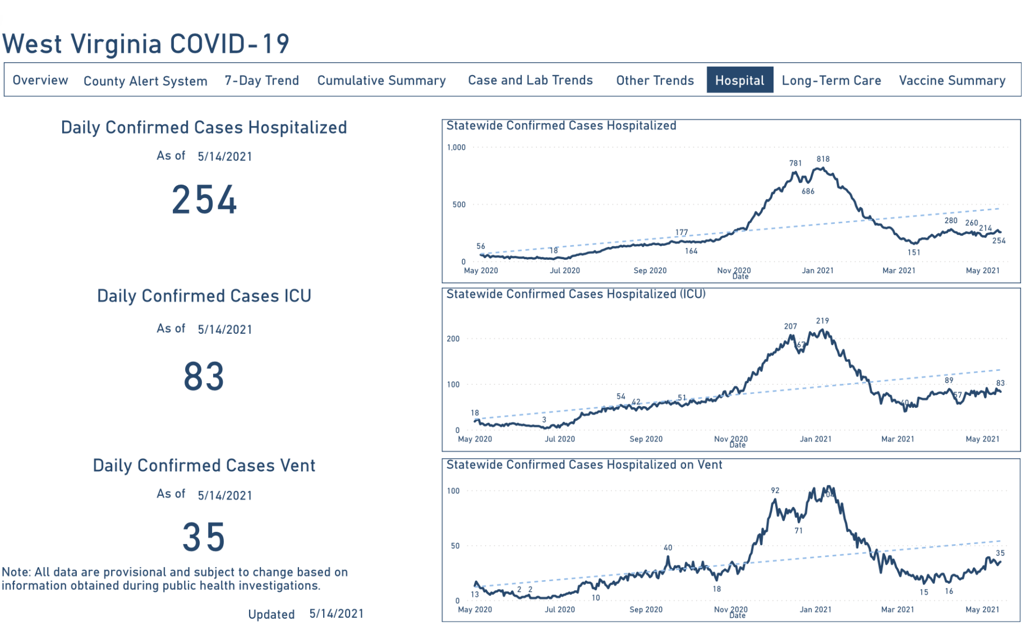This screenshot has width=1035, height=630.
Task: Click the West Virginia COVID-19 heading
Action: [x=146, y=43]
